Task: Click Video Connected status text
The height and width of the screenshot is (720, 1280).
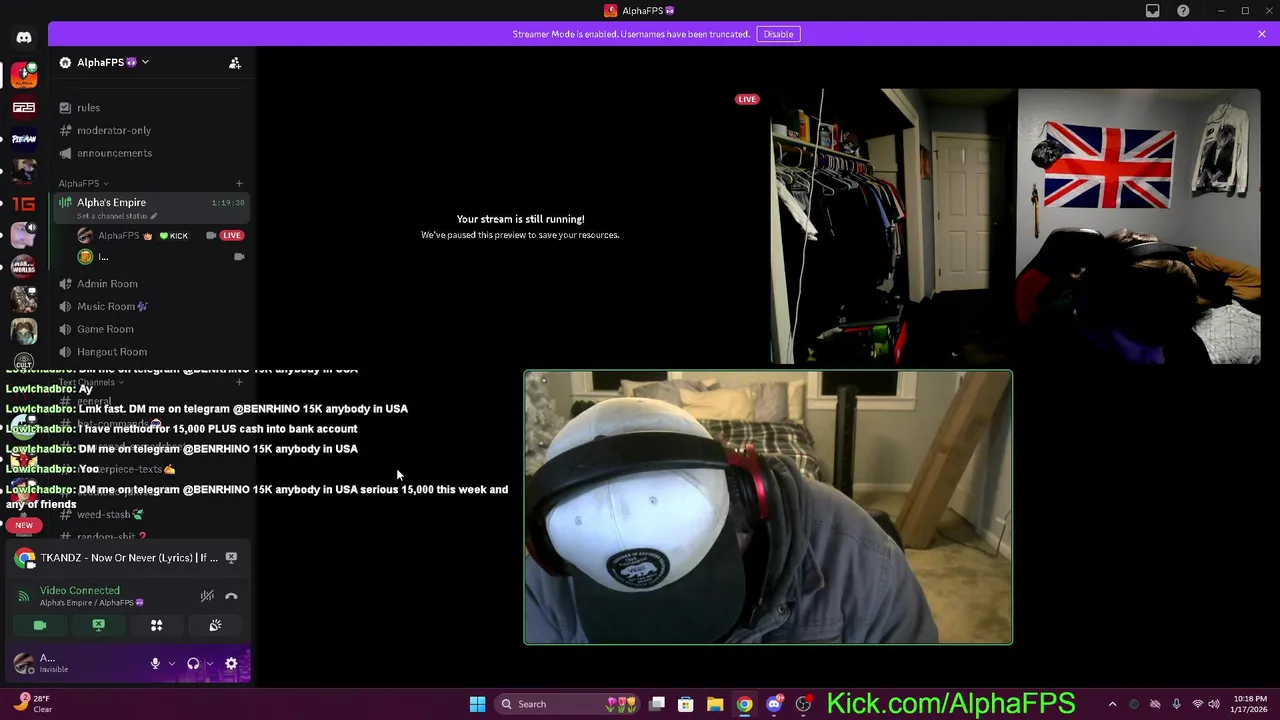Action: pyautogui.click(x=80, y=591)
